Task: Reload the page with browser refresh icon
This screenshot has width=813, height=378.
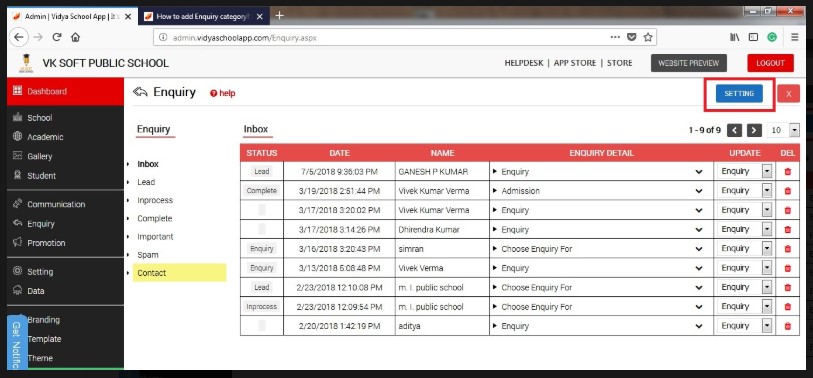Action: 57,37
